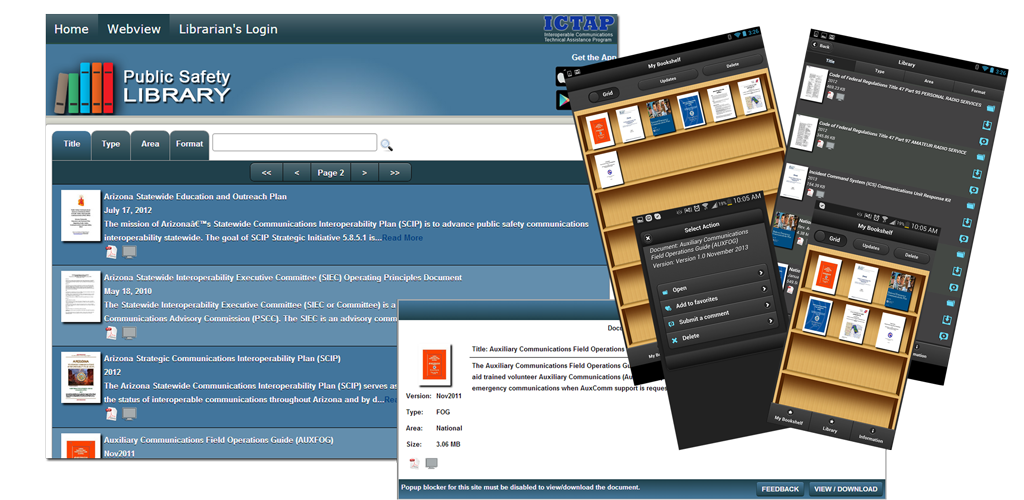Screen dimensions: 1024x500
Task: Go to the previous page with the < button
Action: [296, 173]
